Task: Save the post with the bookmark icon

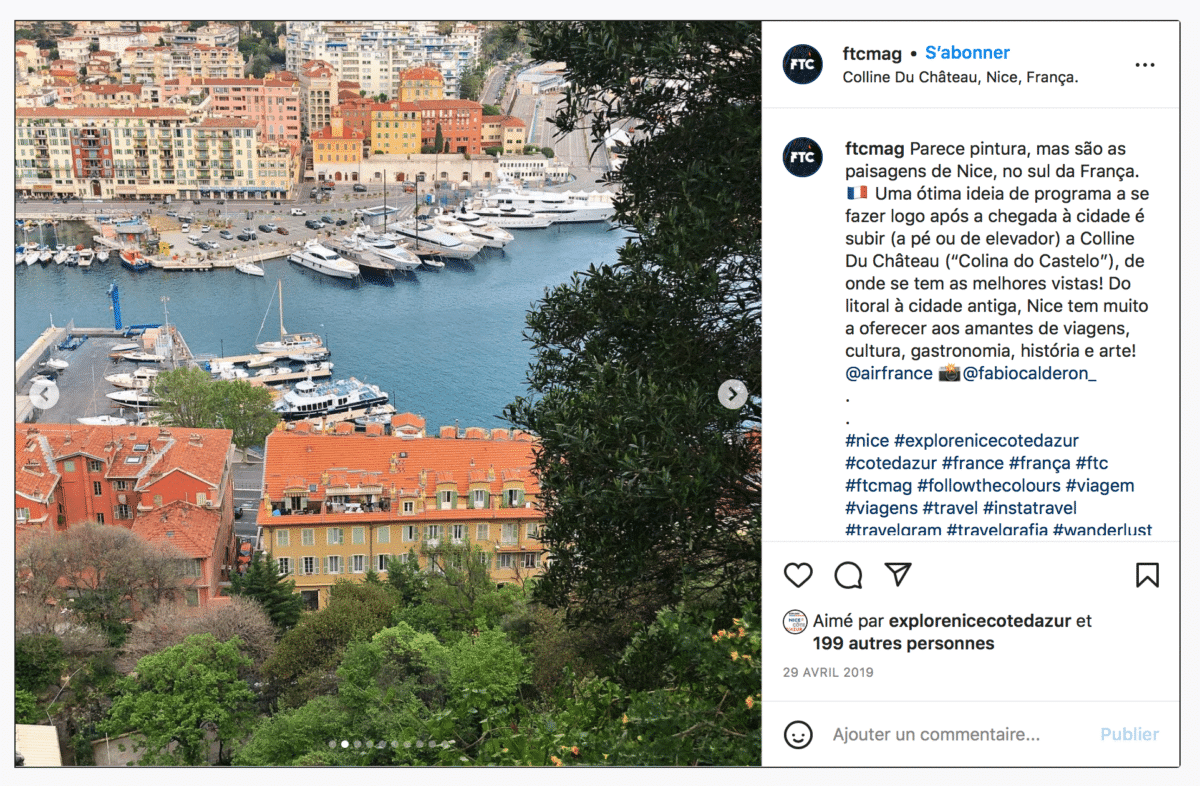Action: tap(1147, 575)
